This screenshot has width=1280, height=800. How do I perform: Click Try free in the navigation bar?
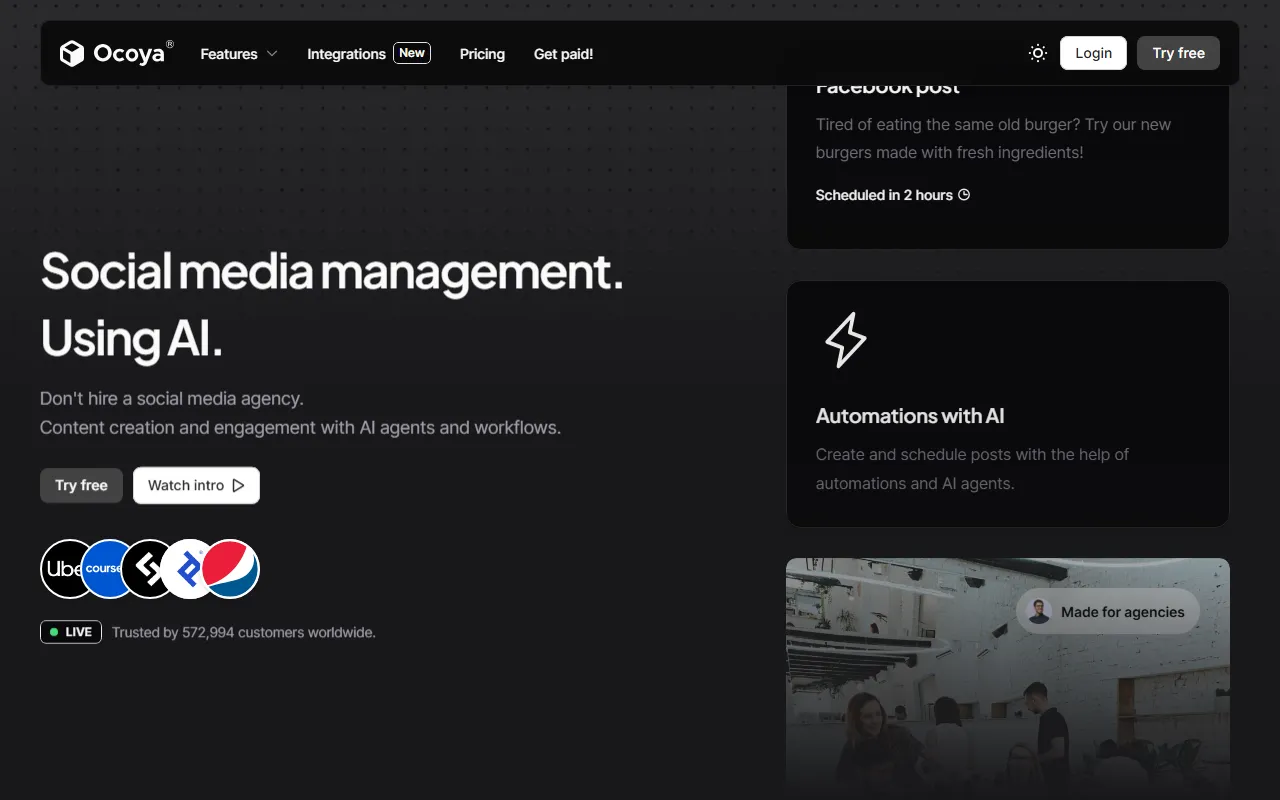point(1178,53)
